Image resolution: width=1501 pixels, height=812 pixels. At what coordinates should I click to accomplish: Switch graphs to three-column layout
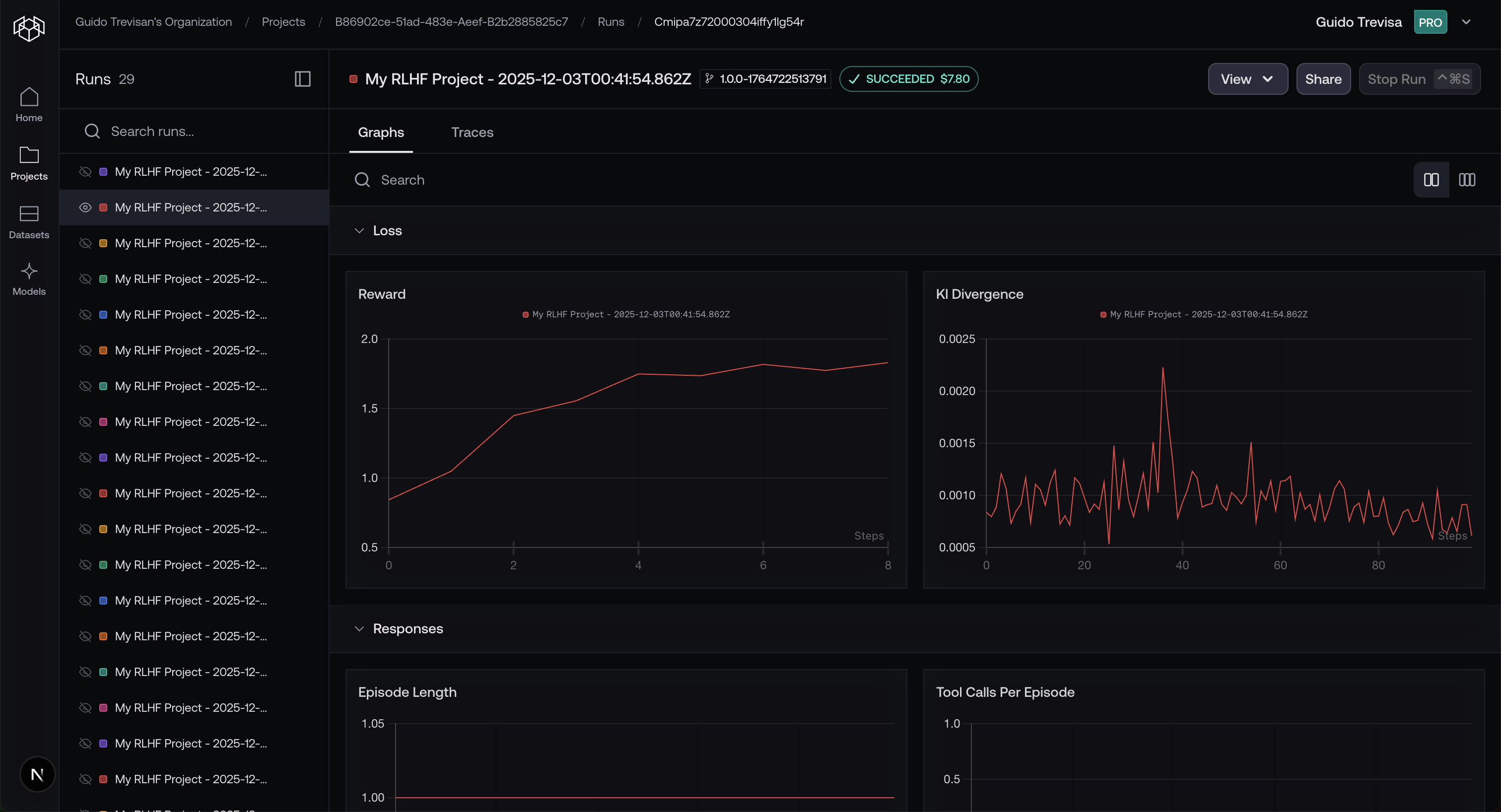tap(1467, 179)
